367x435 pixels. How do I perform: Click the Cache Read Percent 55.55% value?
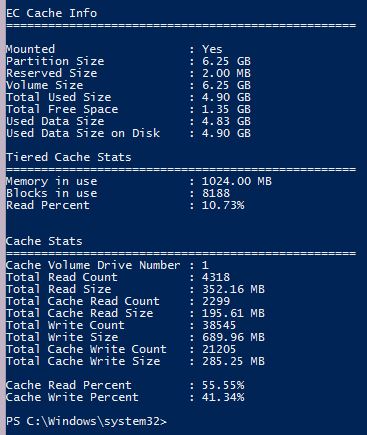[223, 385]
